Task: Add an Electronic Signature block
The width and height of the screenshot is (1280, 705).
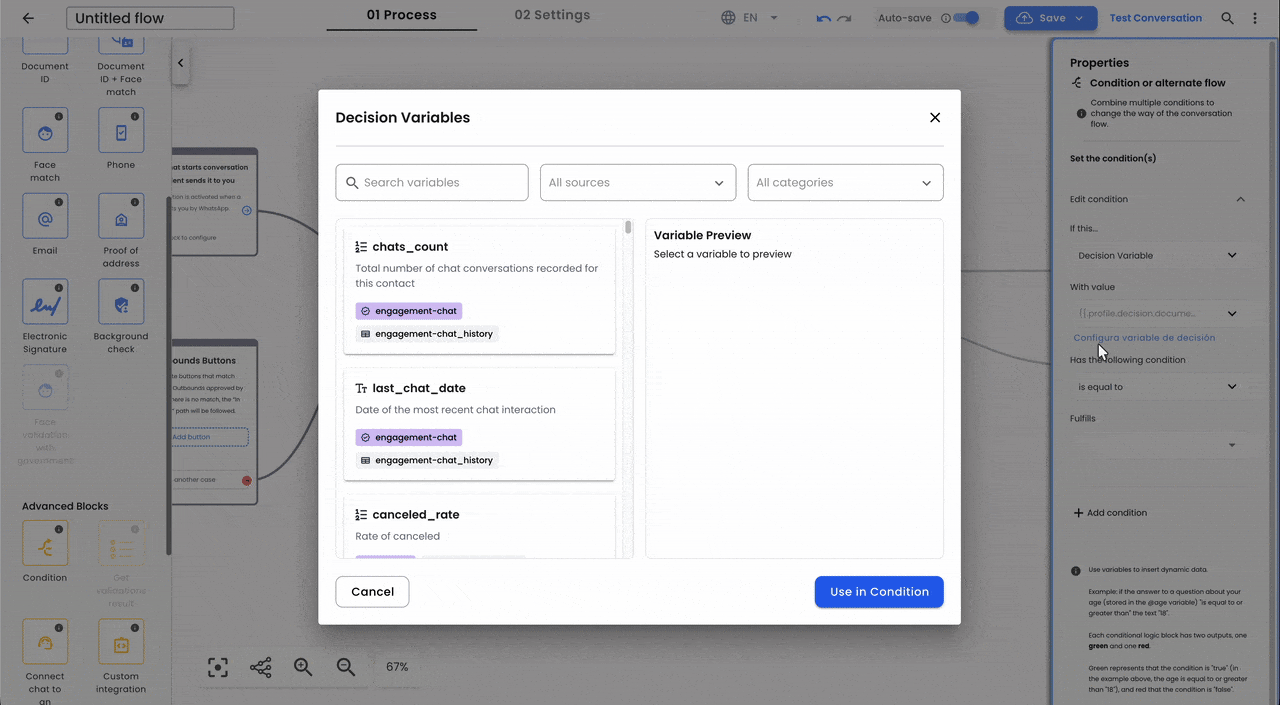Action: (44, 302)
